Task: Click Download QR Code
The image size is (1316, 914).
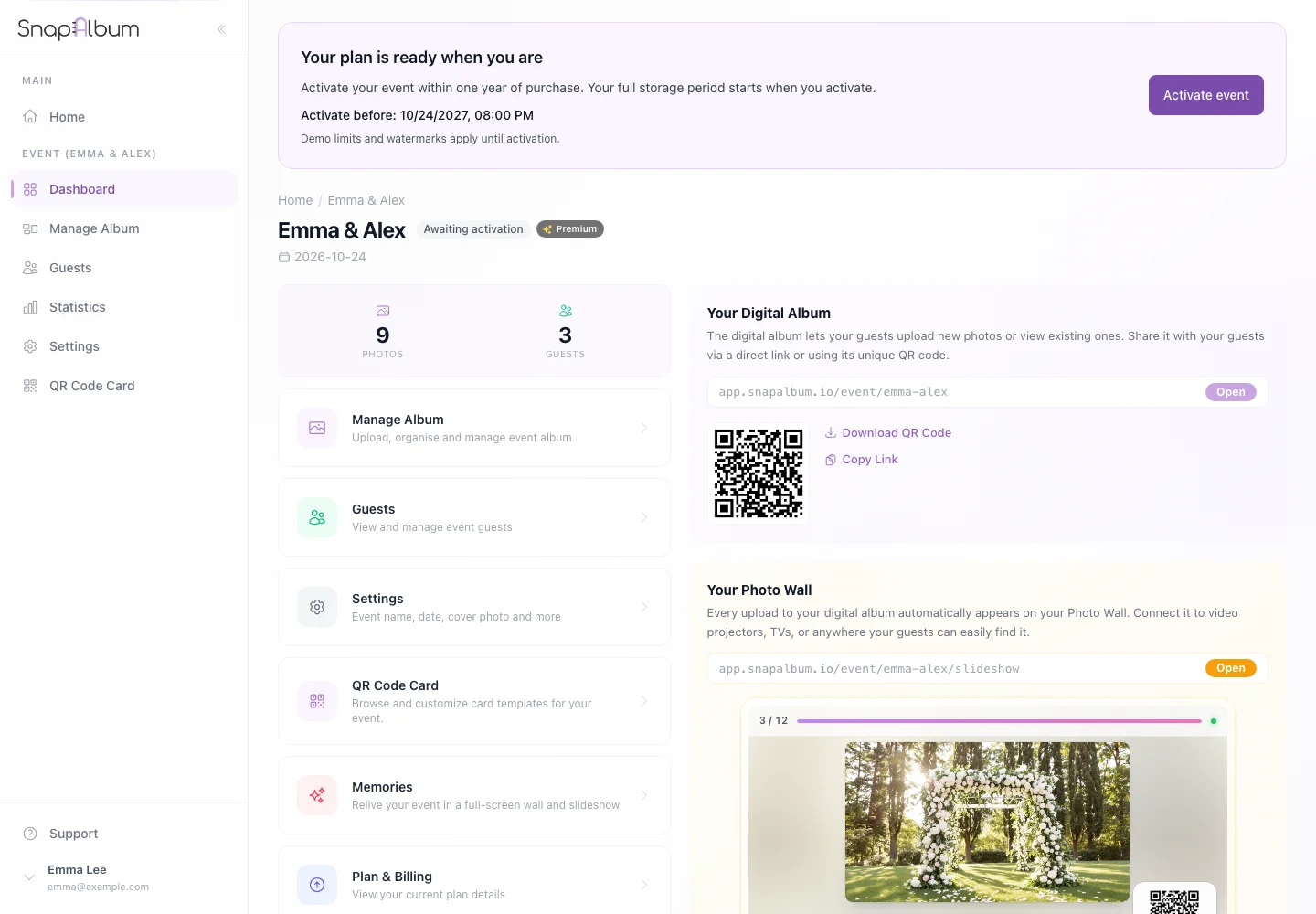Action: 888,433
